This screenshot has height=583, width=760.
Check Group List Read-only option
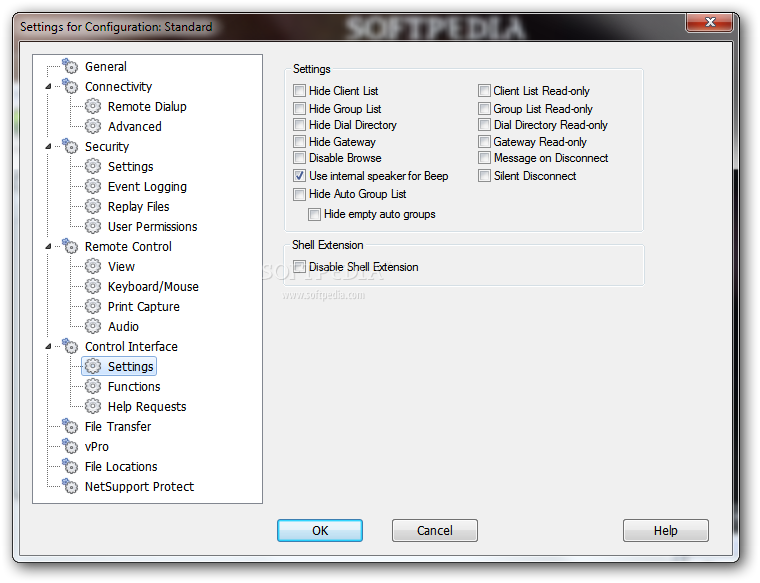tap(484, 108)
